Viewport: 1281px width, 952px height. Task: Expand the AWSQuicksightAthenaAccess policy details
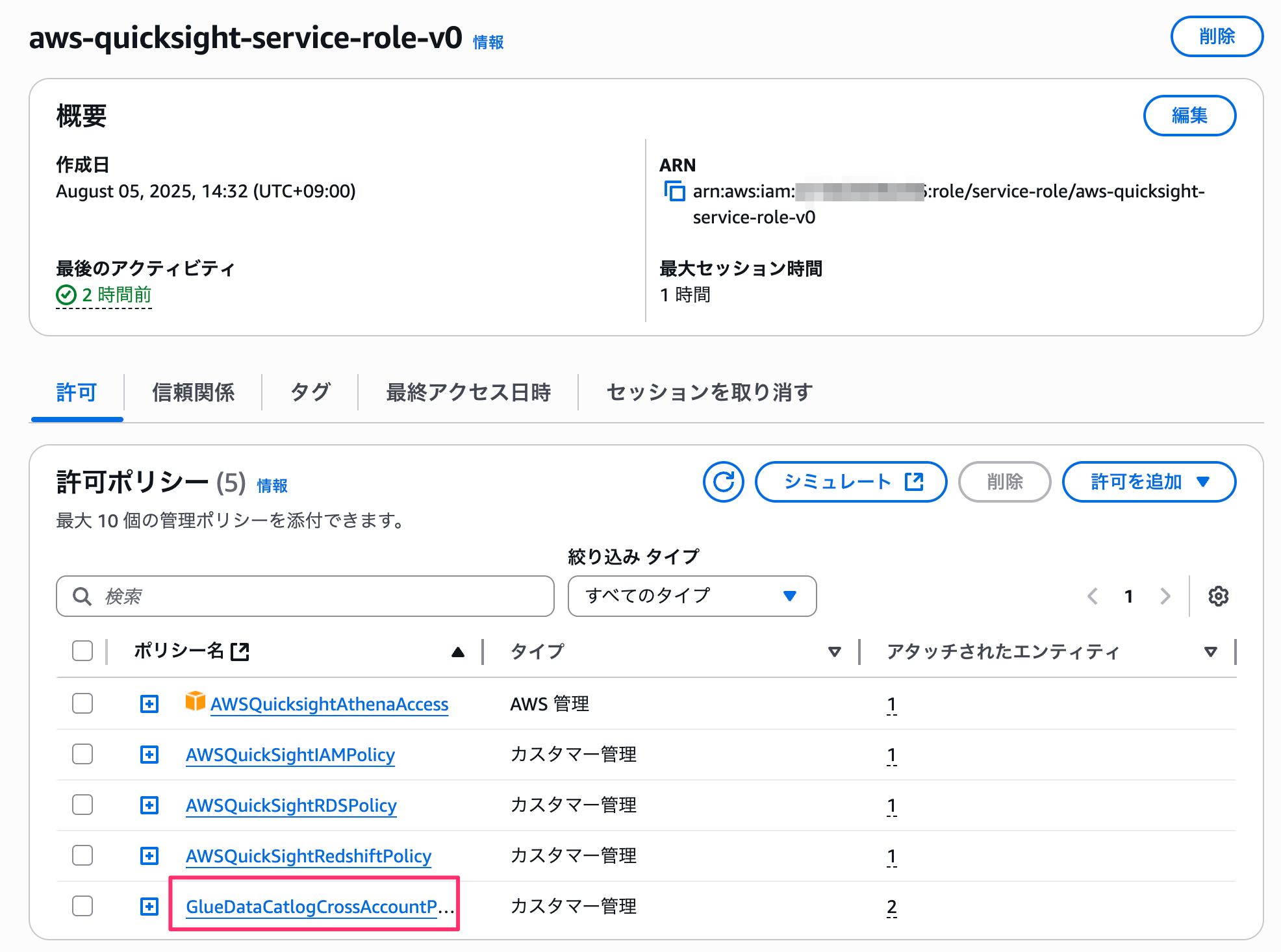pyautogui.click(x=149, y=704)
